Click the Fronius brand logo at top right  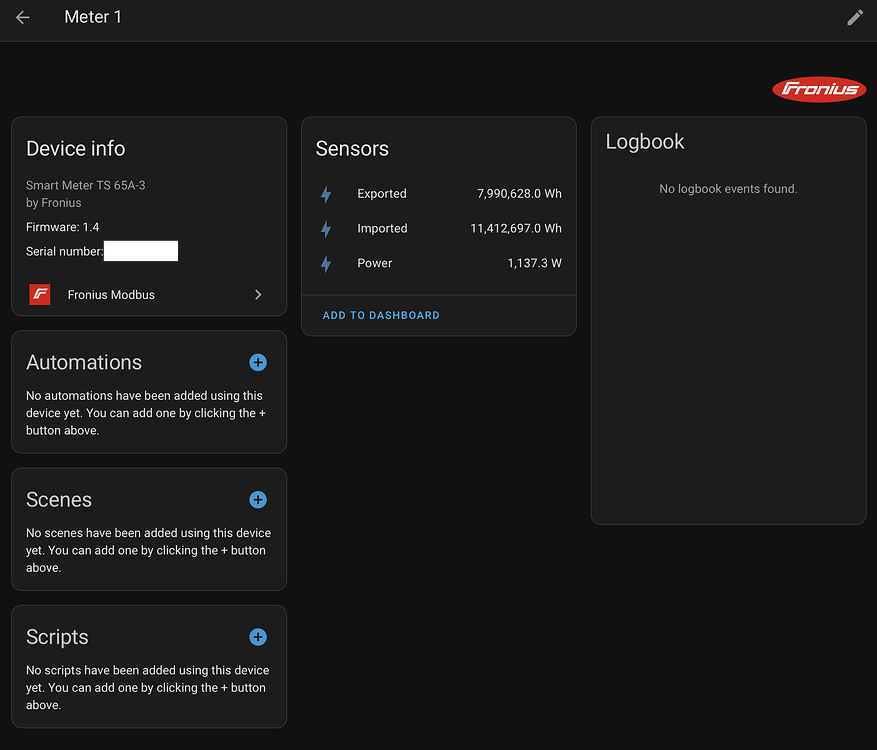coord(818,89)
